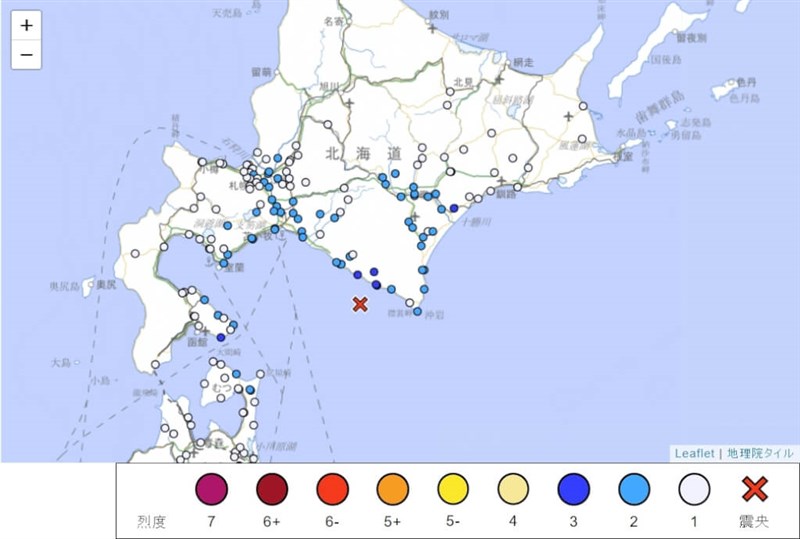Open the Leaflet attribution link

[696, 453]
